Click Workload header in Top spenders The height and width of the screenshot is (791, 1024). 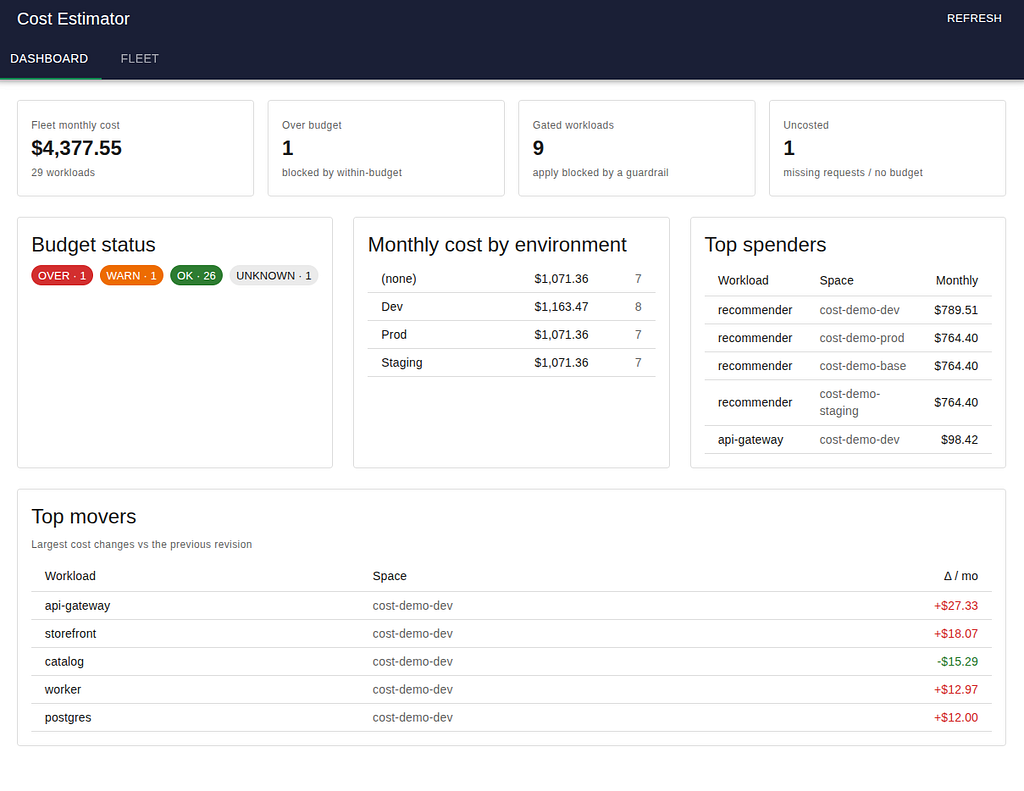click(x=743, y=280)
